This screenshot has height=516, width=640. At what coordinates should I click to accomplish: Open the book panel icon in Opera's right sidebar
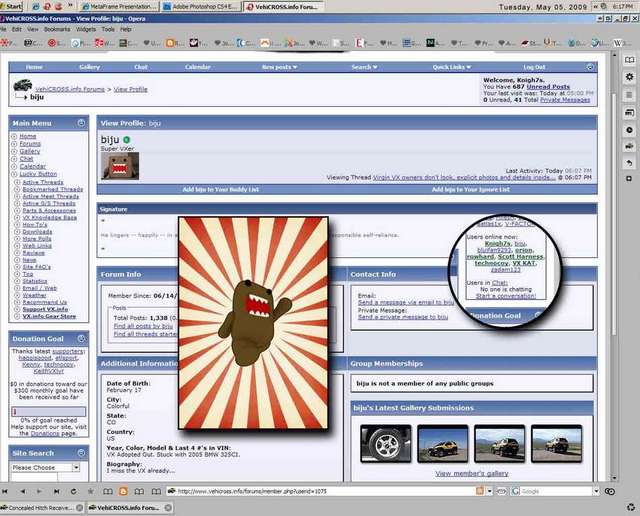pyautogui.click(x=629, y=60)
